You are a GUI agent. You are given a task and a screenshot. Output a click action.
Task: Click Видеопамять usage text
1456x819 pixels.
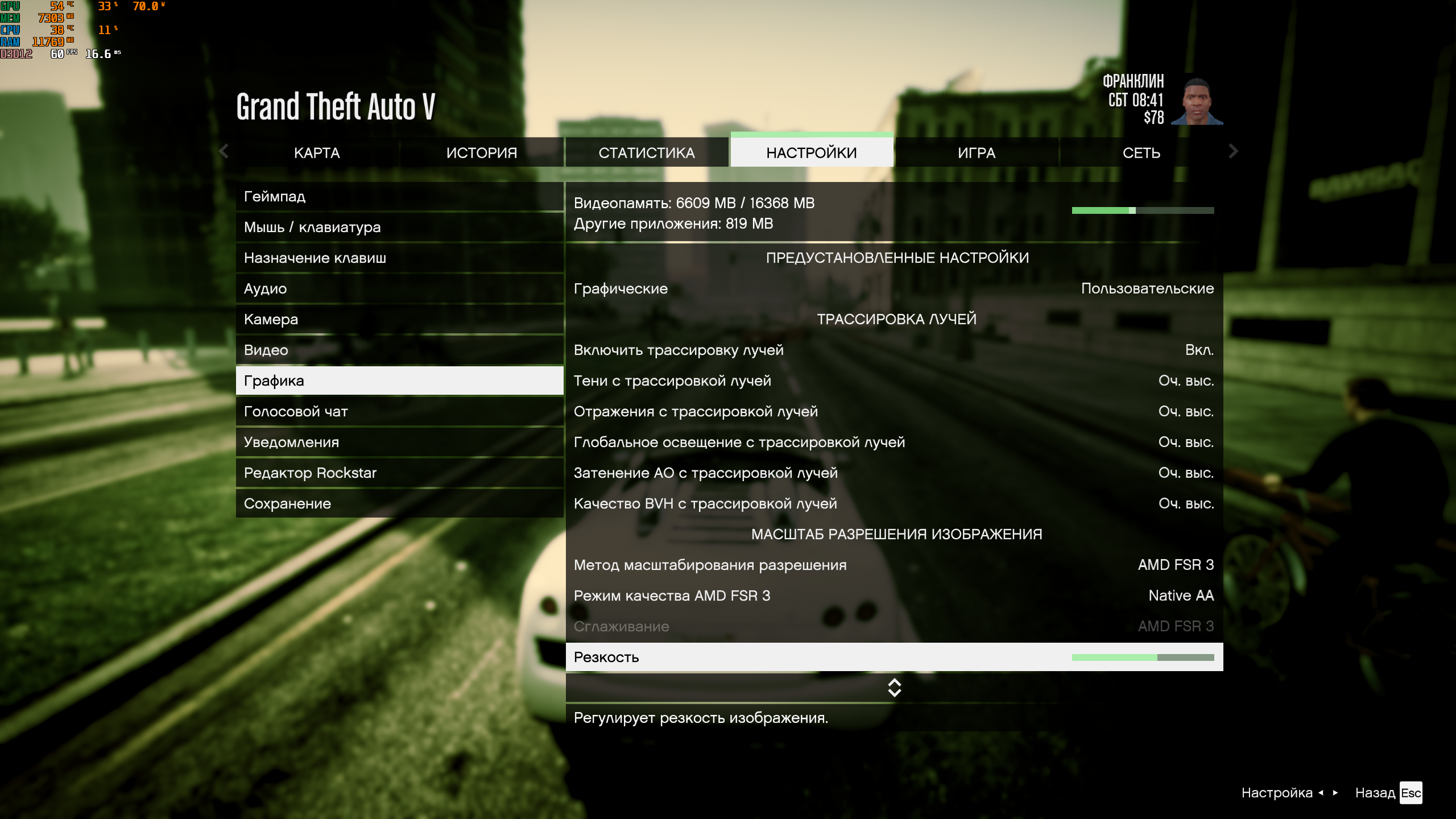click(x=694, y=203)
